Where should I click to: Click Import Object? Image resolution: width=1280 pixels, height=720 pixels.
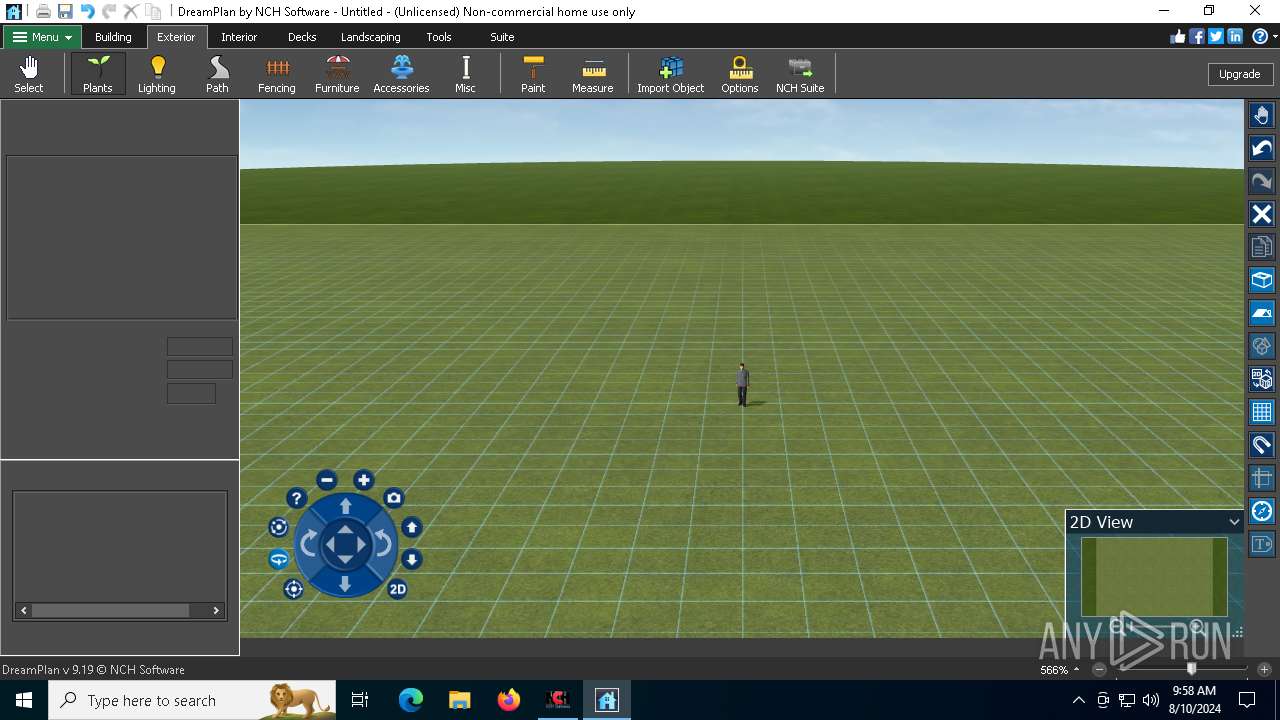point(671,74)
